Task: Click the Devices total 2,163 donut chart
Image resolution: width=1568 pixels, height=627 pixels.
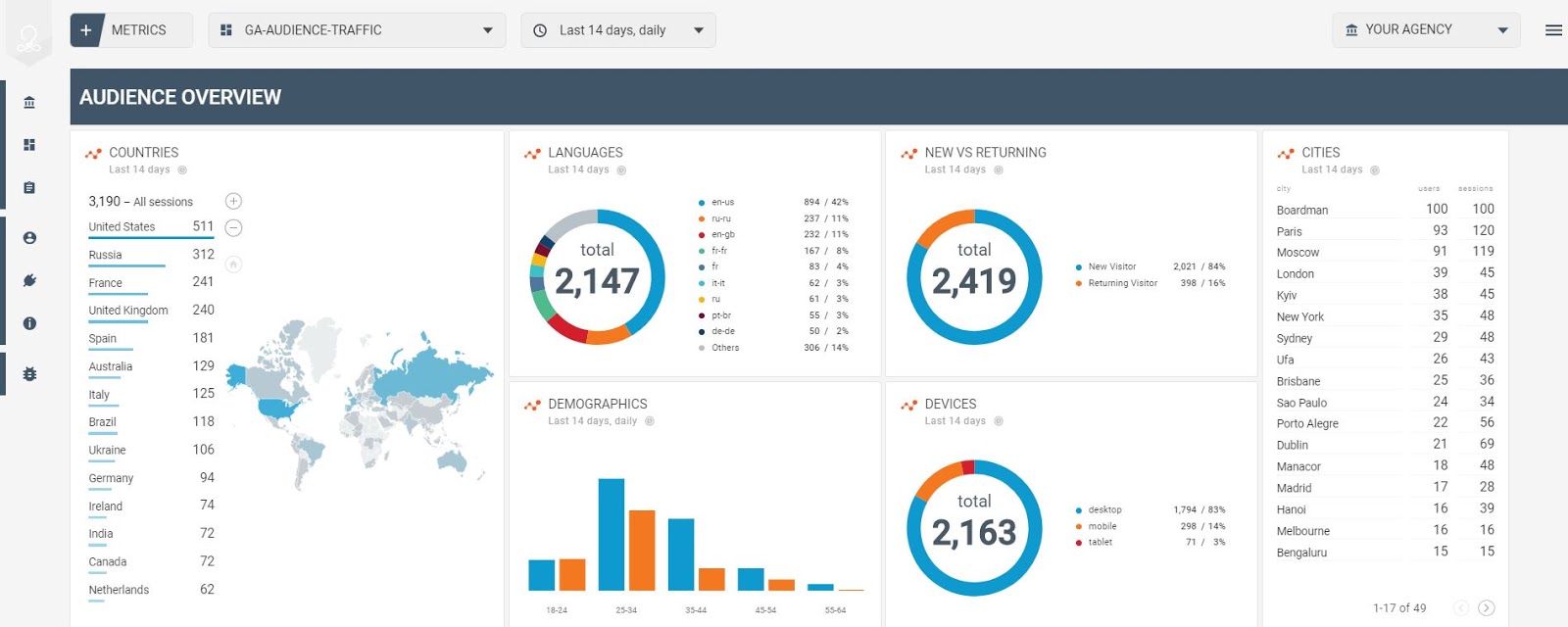Action: click(x=974, y=528)
